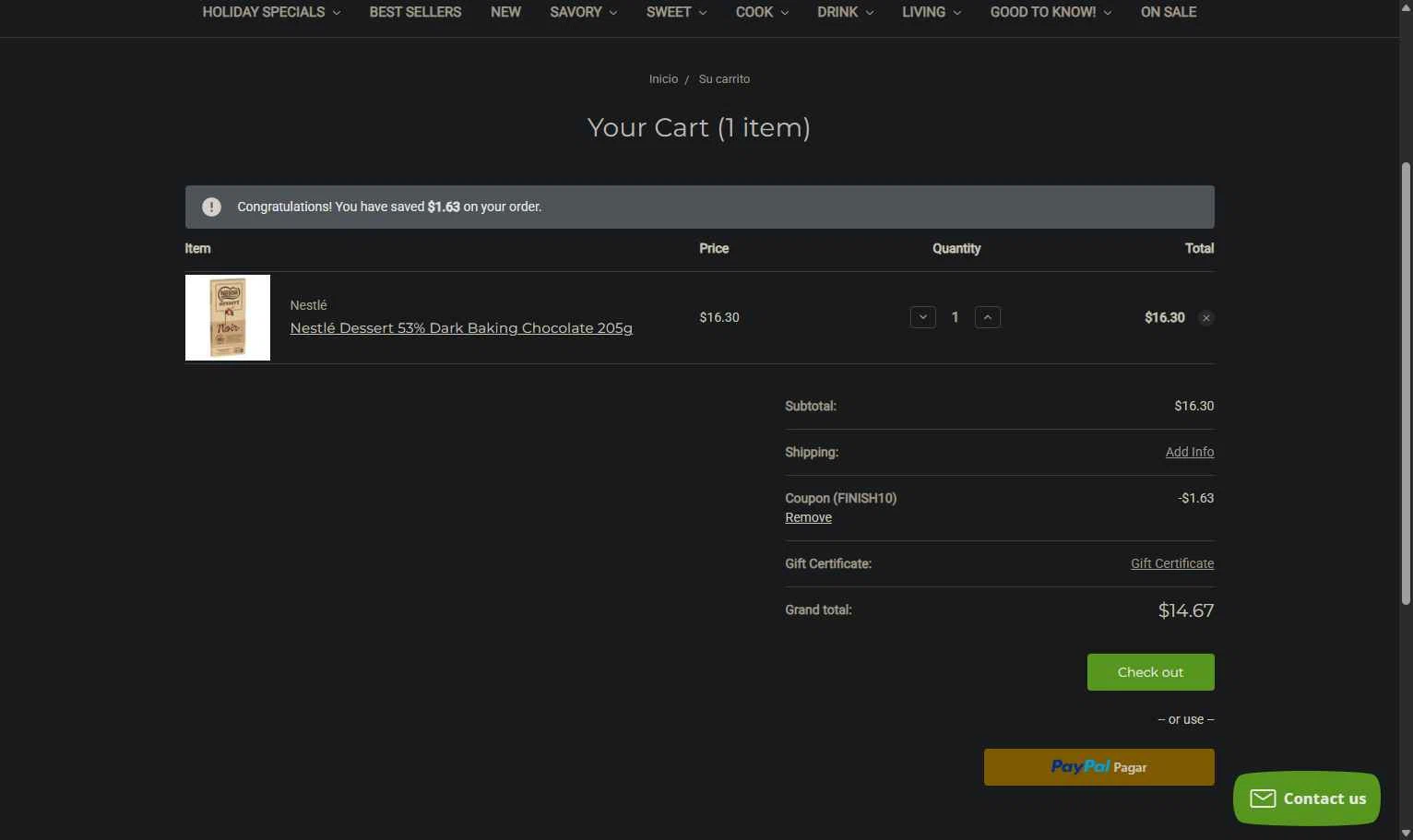Click the scrollbar down arrow
The height and width of the screenshot is (840, 1413).
(1406, 833)
